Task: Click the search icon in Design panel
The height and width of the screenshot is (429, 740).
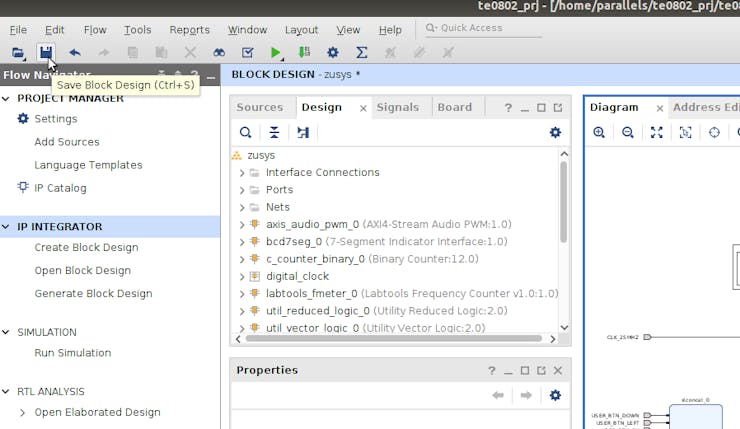Action: click(245, 132)
